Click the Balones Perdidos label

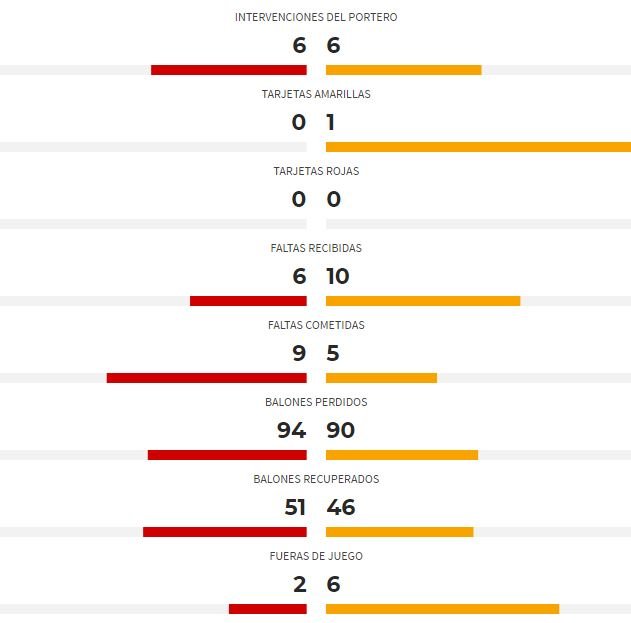(x=316, y=402)
